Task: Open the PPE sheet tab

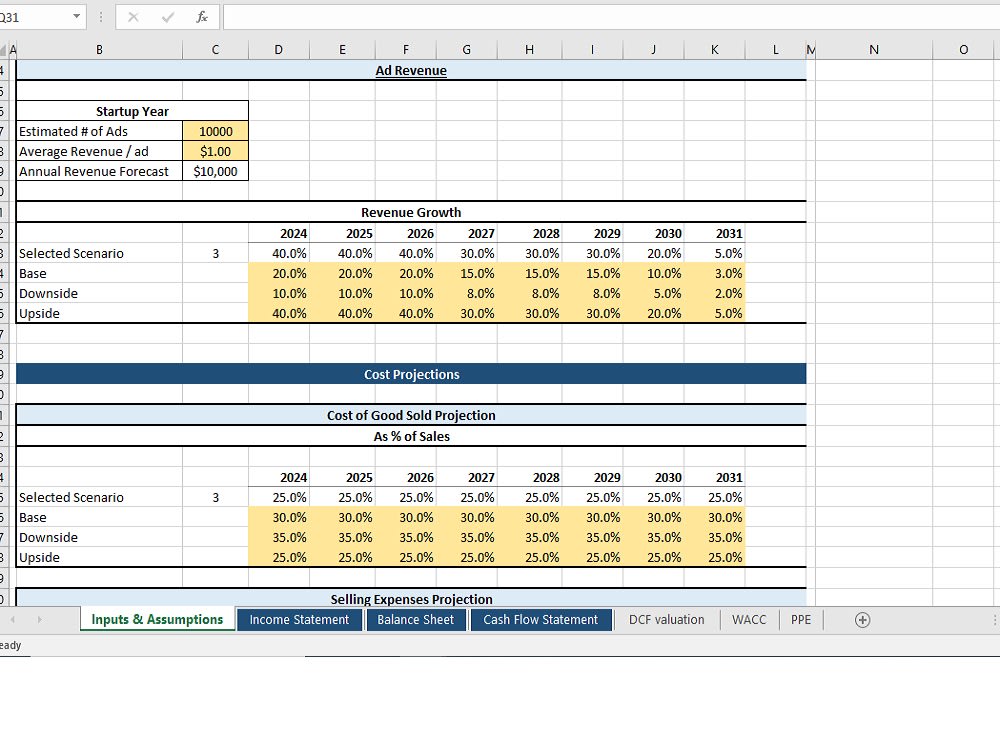Action: 800,620
